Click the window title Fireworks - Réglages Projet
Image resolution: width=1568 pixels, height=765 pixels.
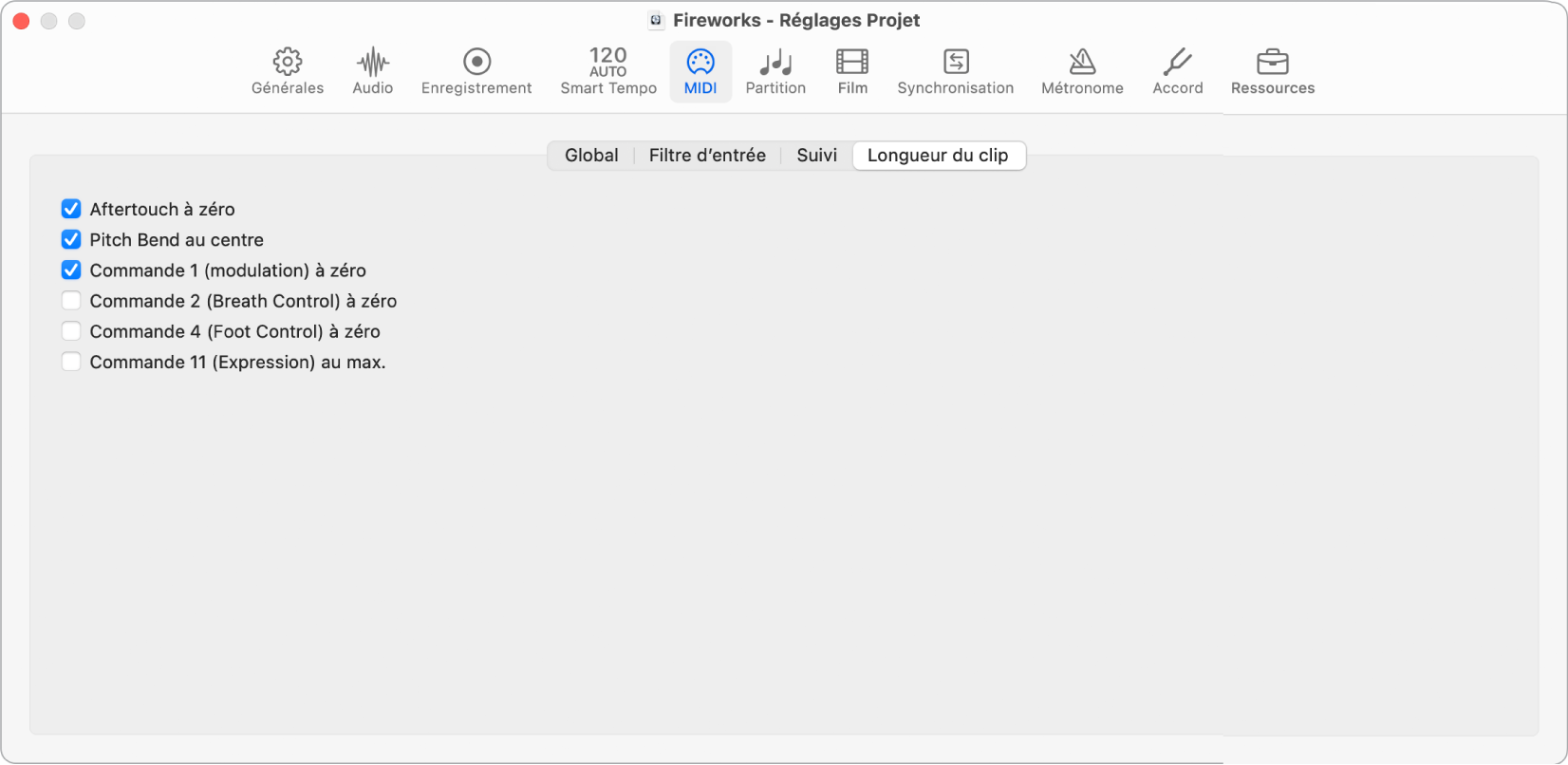coord(796,20)
